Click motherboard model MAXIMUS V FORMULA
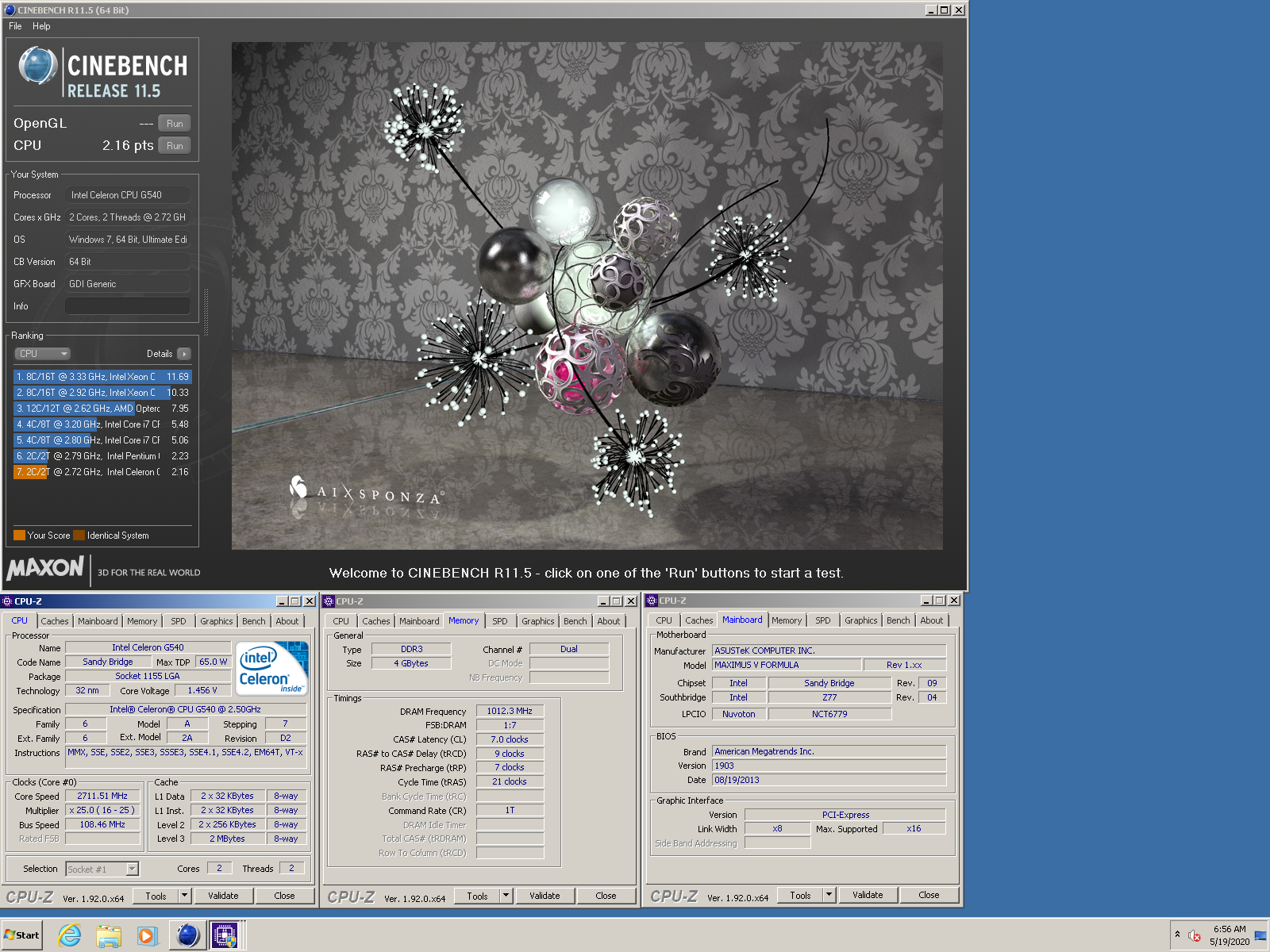 tap(786, 665)
